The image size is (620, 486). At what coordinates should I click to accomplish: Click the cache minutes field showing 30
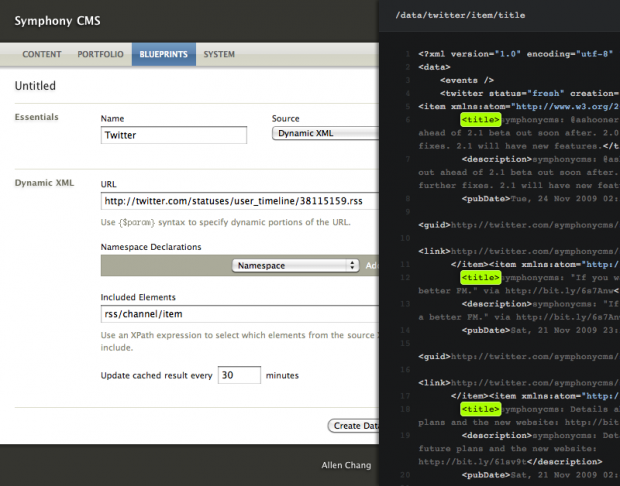point(239,375)
